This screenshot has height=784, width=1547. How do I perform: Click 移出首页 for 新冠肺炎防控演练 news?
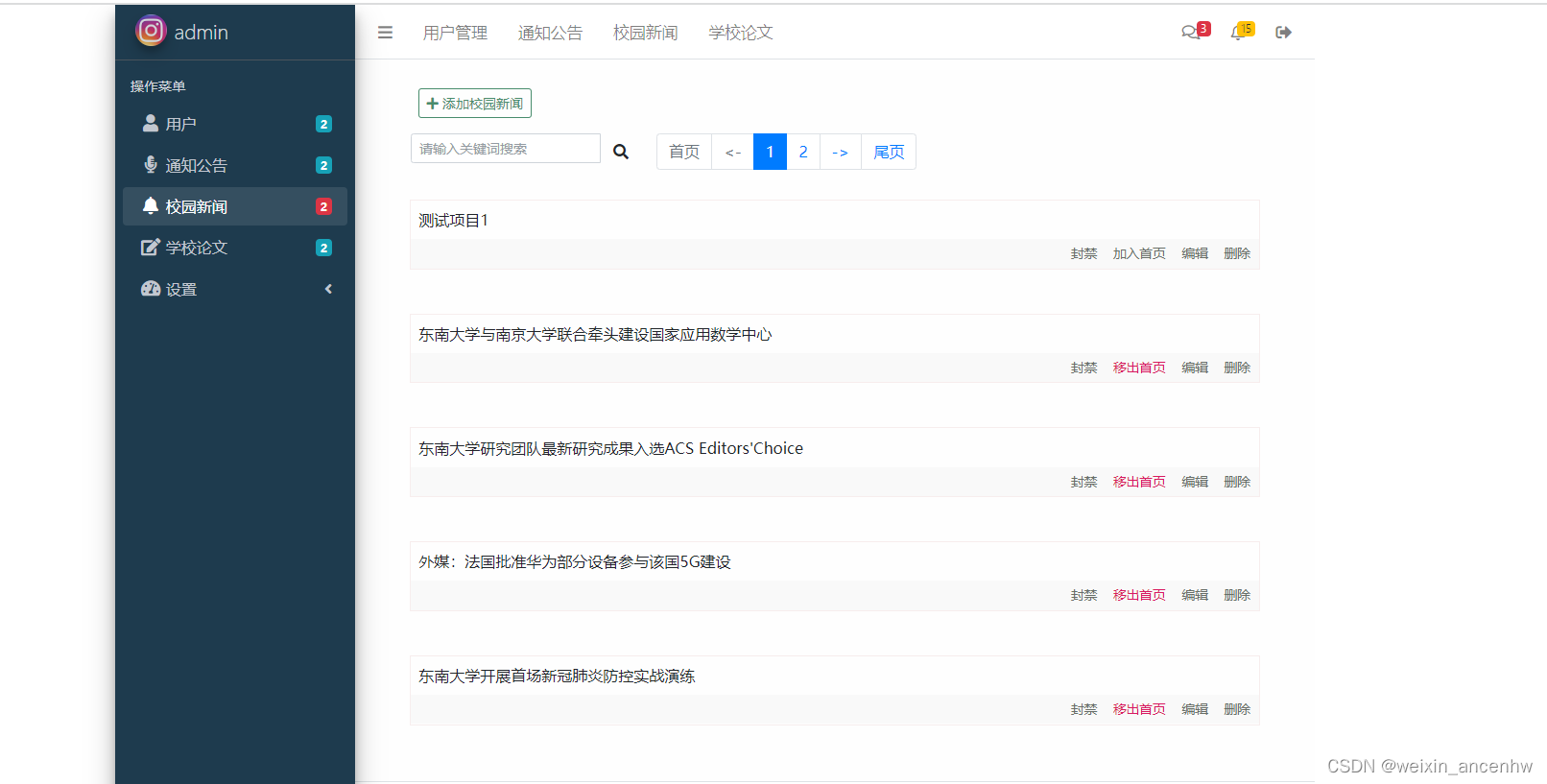point(1139,709)
